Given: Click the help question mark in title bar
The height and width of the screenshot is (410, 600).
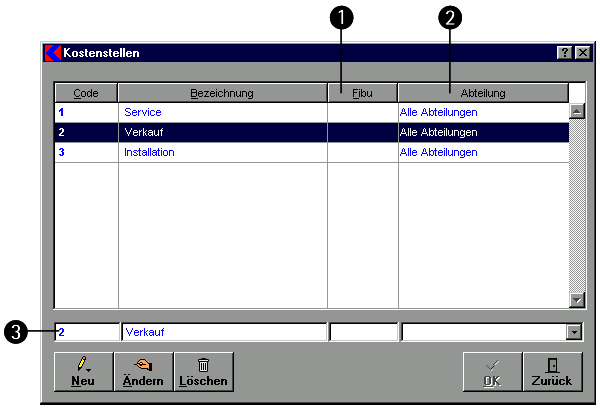Looking at the screenshot, I should (564, 52).
